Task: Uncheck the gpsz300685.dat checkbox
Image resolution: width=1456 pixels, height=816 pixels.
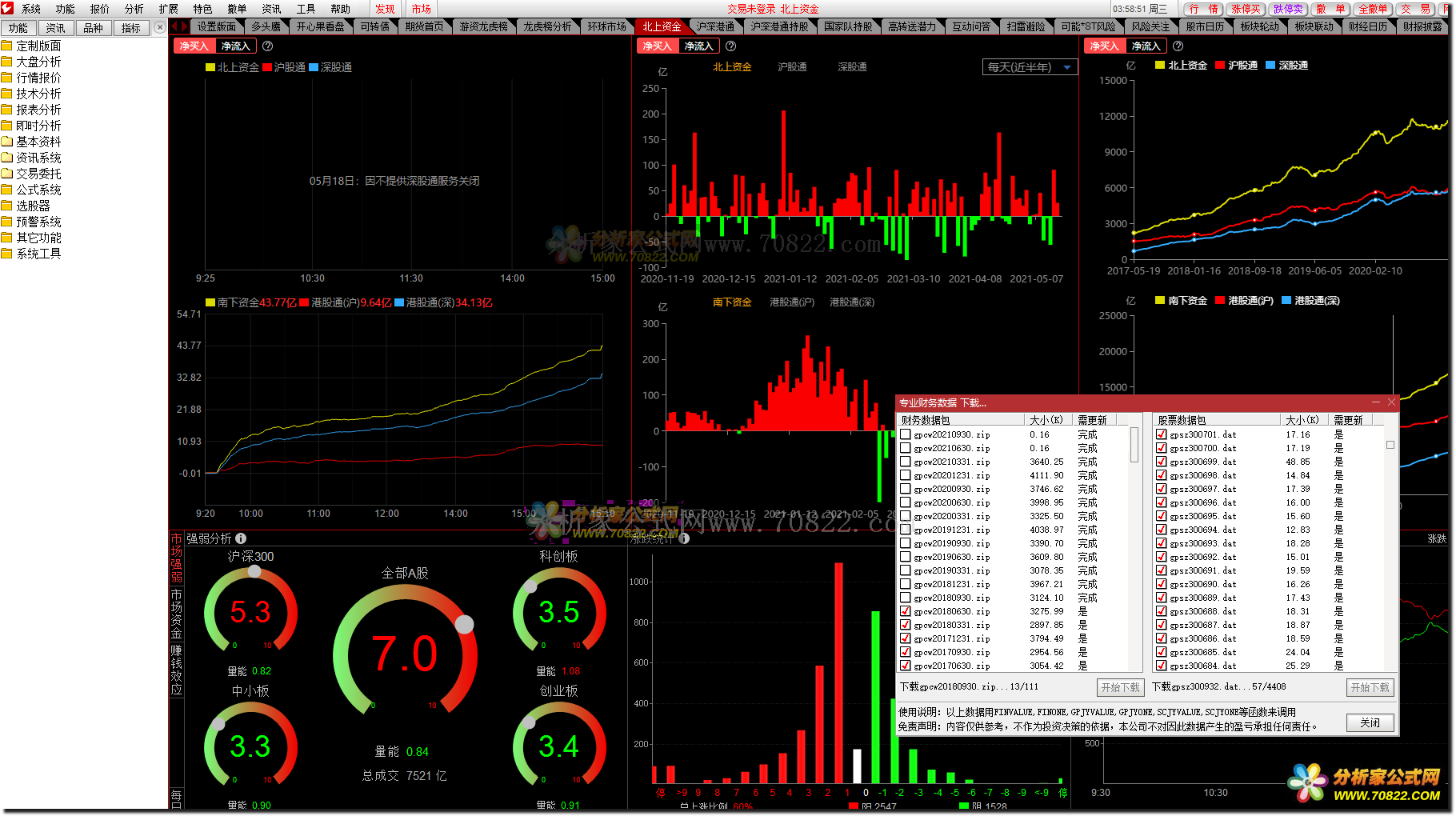Action: click(x=1161, y=652)
